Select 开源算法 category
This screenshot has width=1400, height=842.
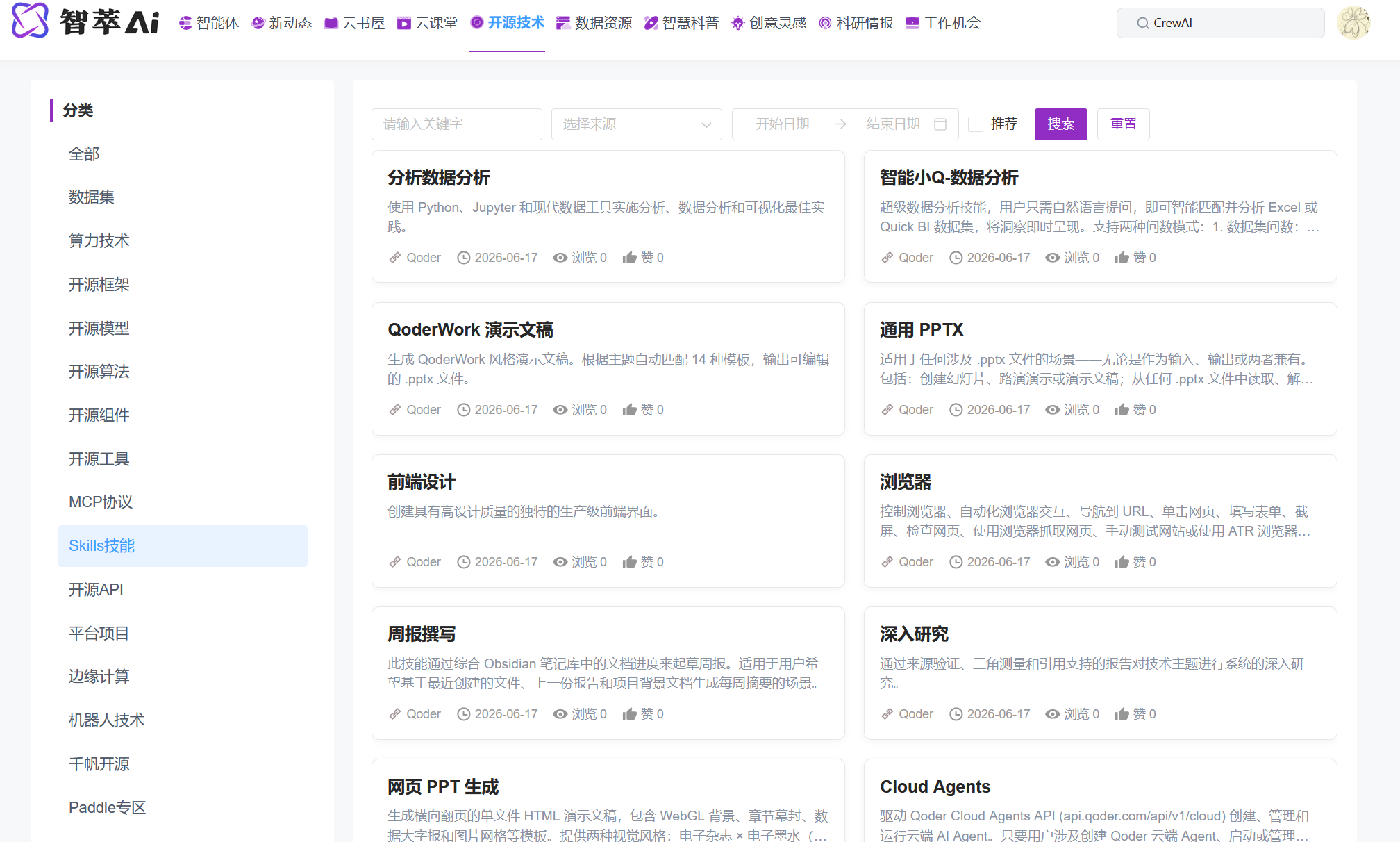pyautogui.click(x=183, y=372)
